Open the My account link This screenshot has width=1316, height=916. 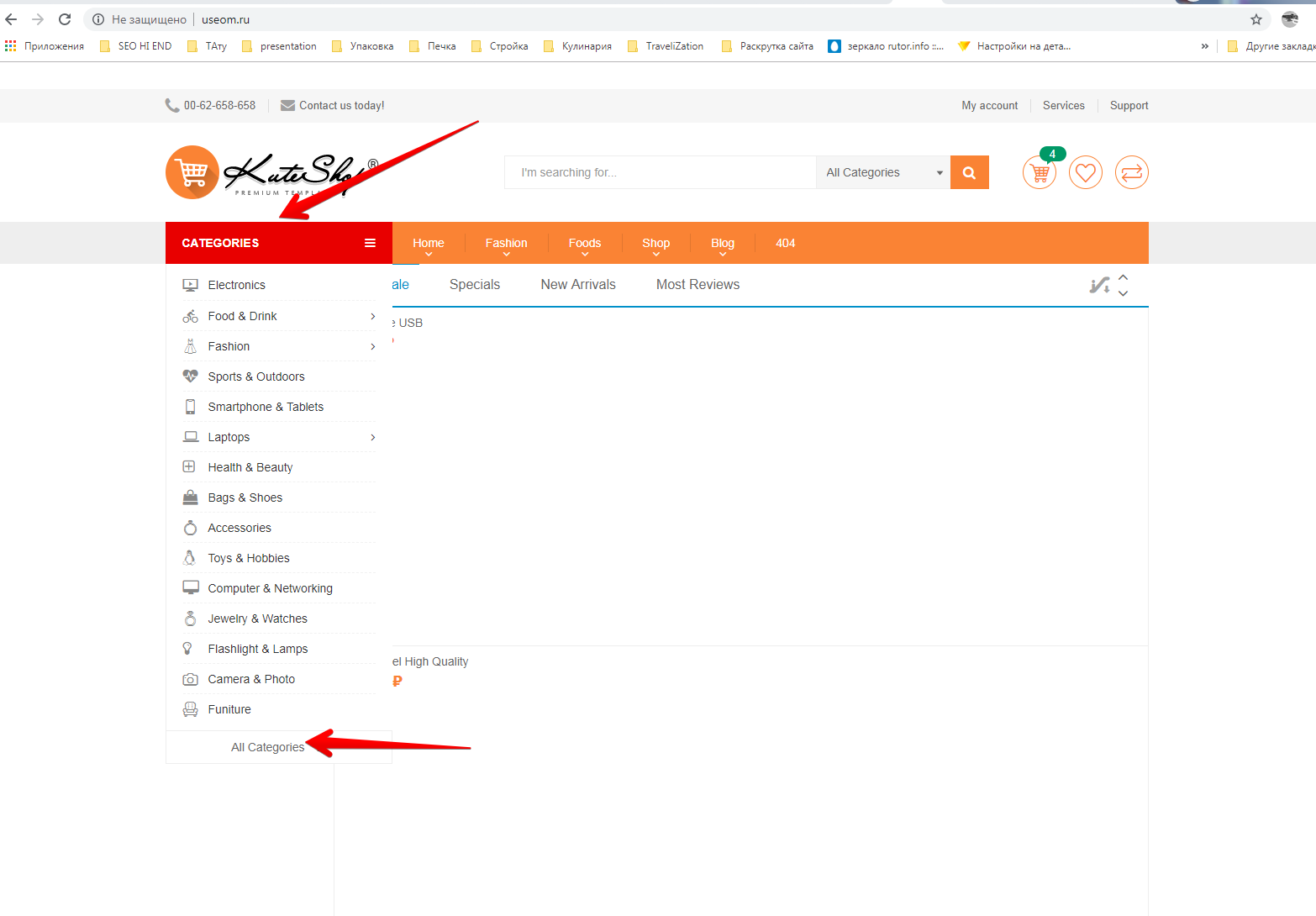(990, 105)
